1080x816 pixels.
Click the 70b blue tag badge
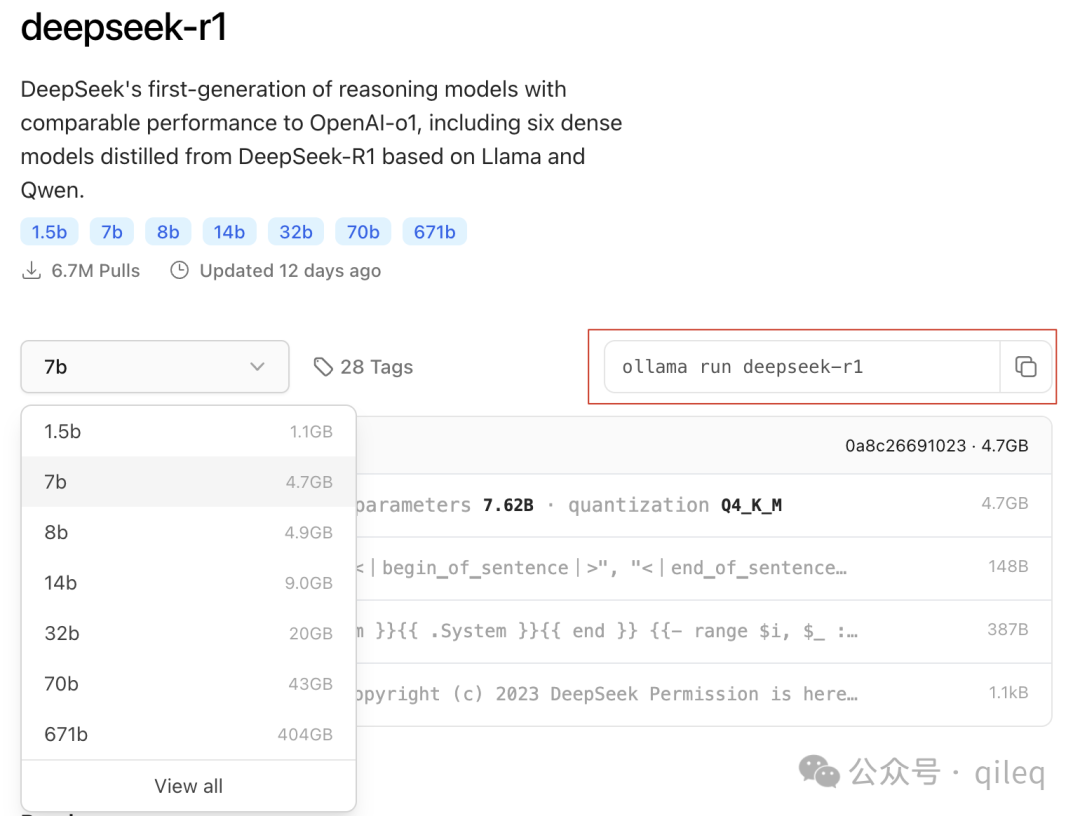pos(363,232)
